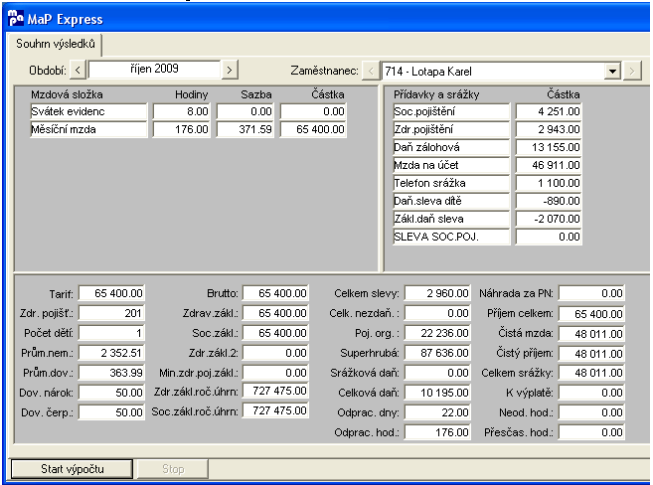Click the amount 13 155.00
Viewport: 653px width, 485px height.
(548, 147)
